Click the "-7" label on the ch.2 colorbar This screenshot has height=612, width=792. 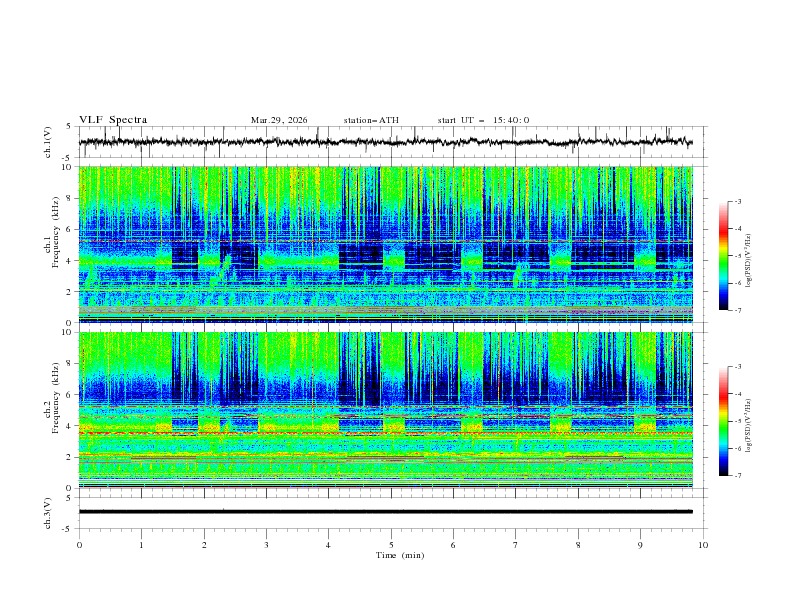738,476
